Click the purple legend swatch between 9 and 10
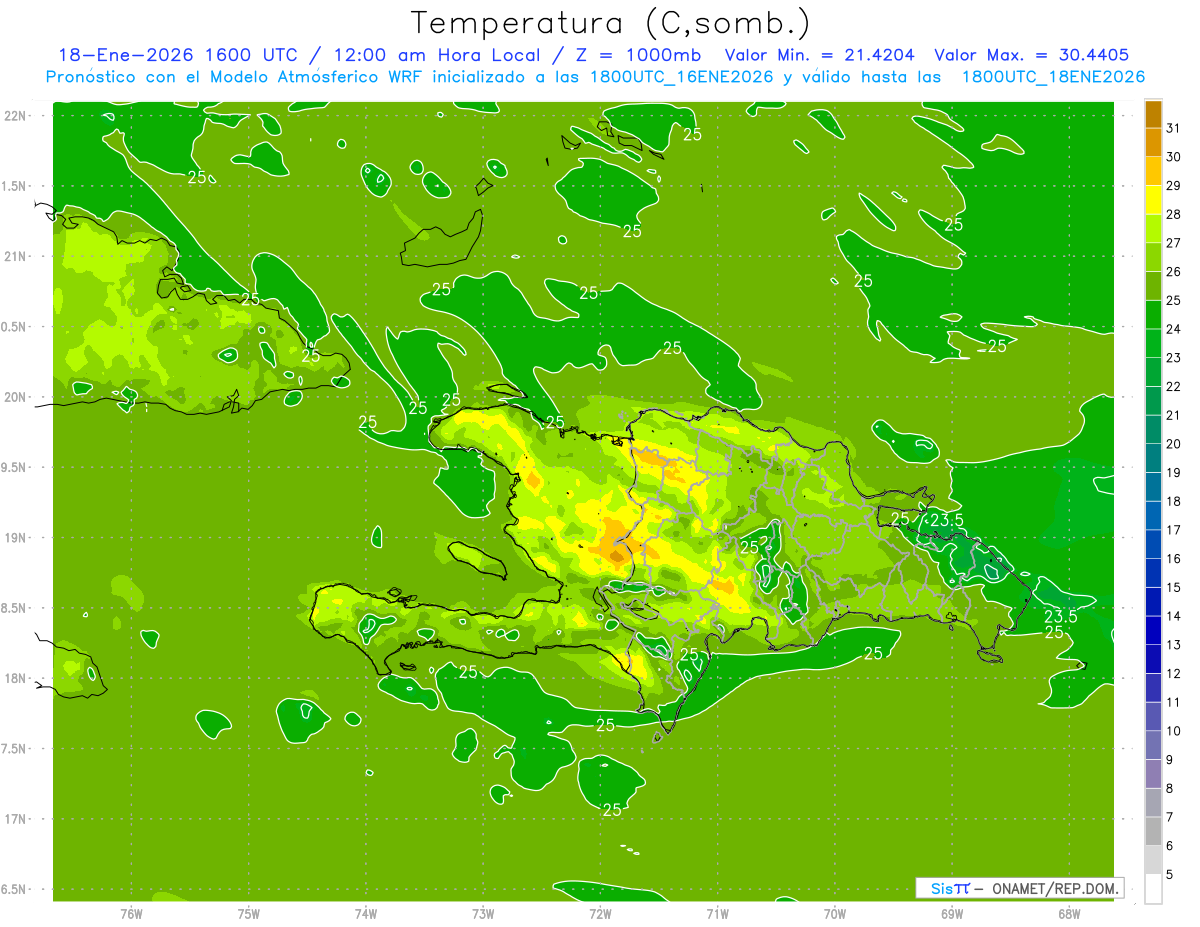 click(1153, 745)
